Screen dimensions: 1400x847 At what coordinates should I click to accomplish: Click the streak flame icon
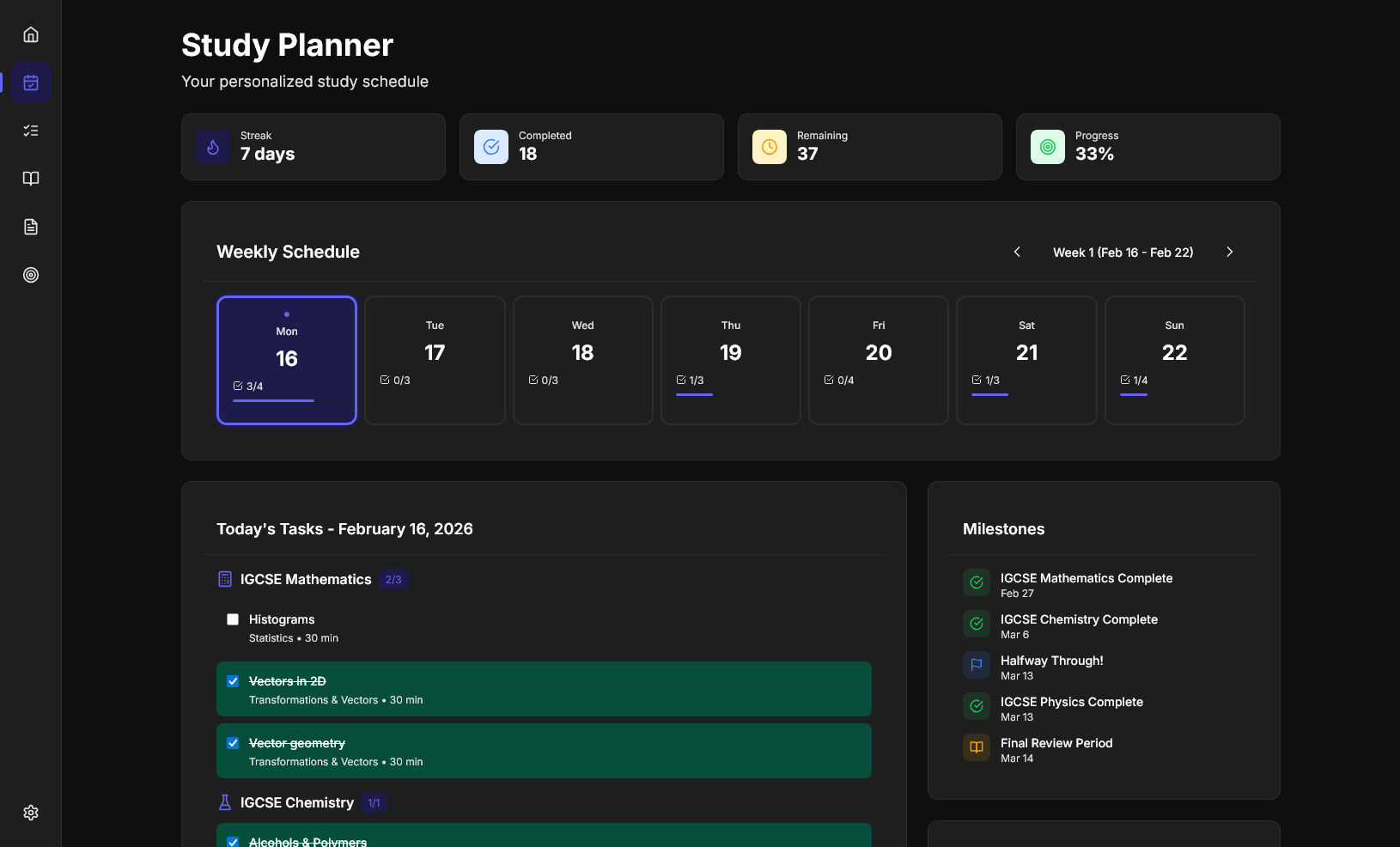[x=212, y=147]
